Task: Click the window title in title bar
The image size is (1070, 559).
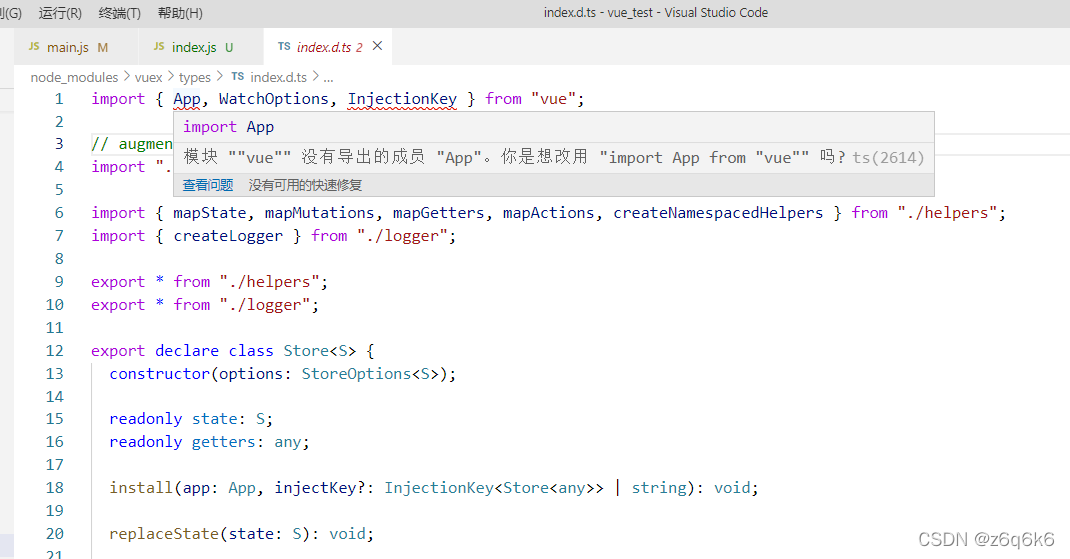Action: click(x=656, y=13)
